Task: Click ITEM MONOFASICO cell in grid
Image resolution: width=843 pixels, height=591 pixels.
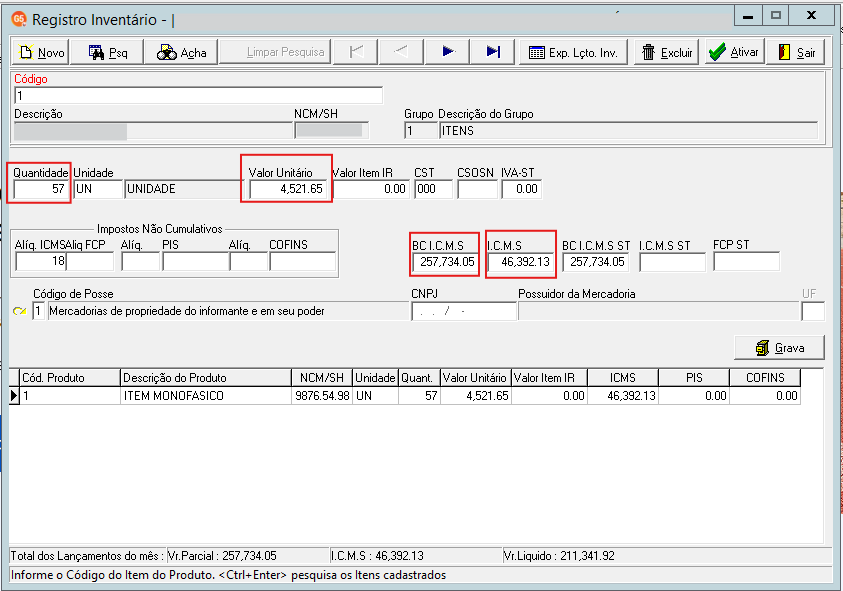Action: click(x=206, y=396)
